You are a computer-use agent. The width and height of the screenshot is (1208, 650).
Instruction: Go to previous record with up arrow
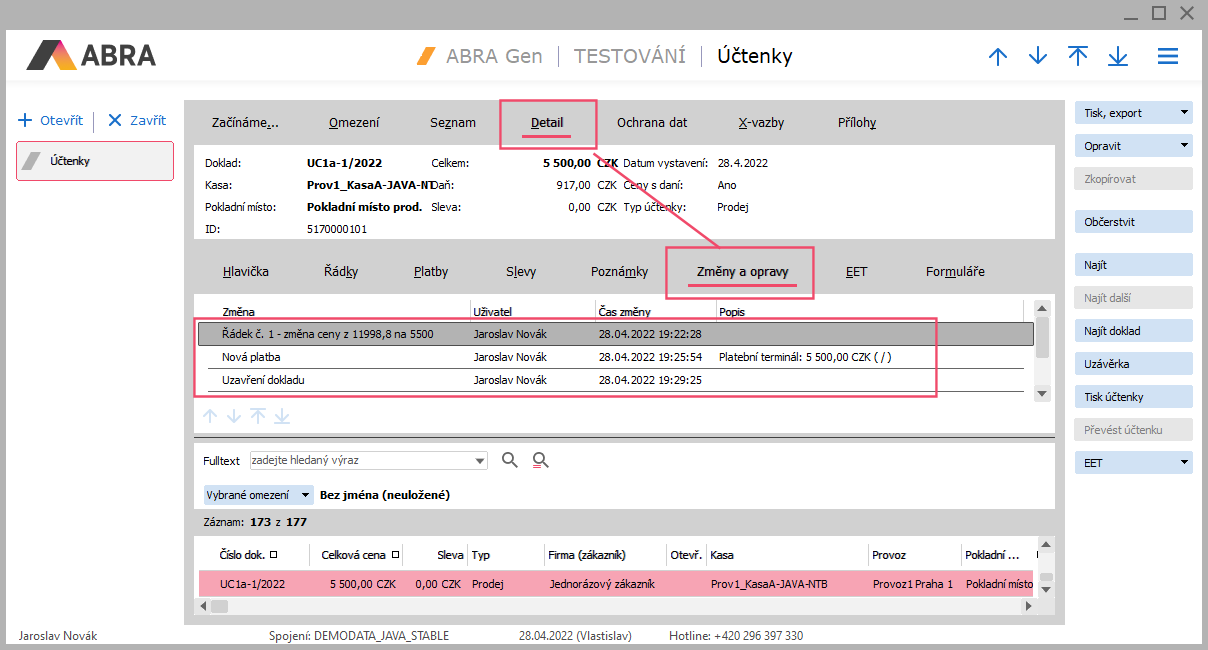[997, 57]
